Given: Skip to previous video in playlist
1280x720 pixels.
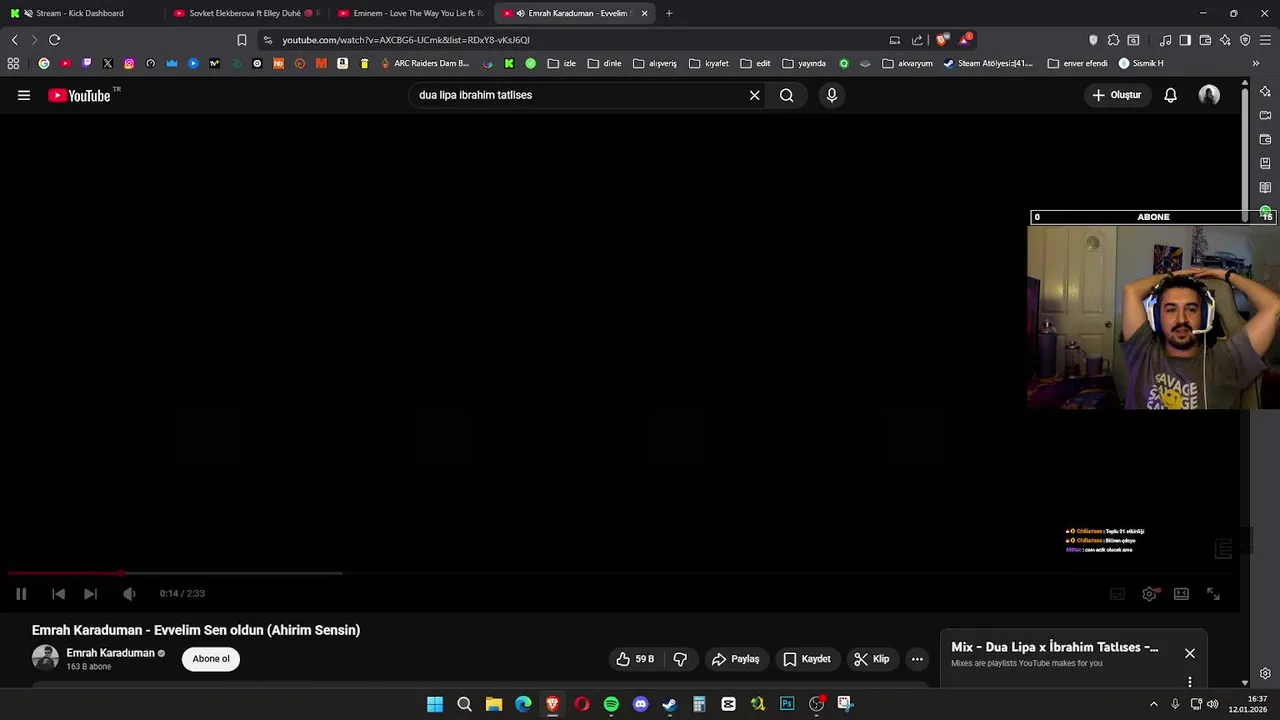Looking at the screenshot, I should pos(58,593).
